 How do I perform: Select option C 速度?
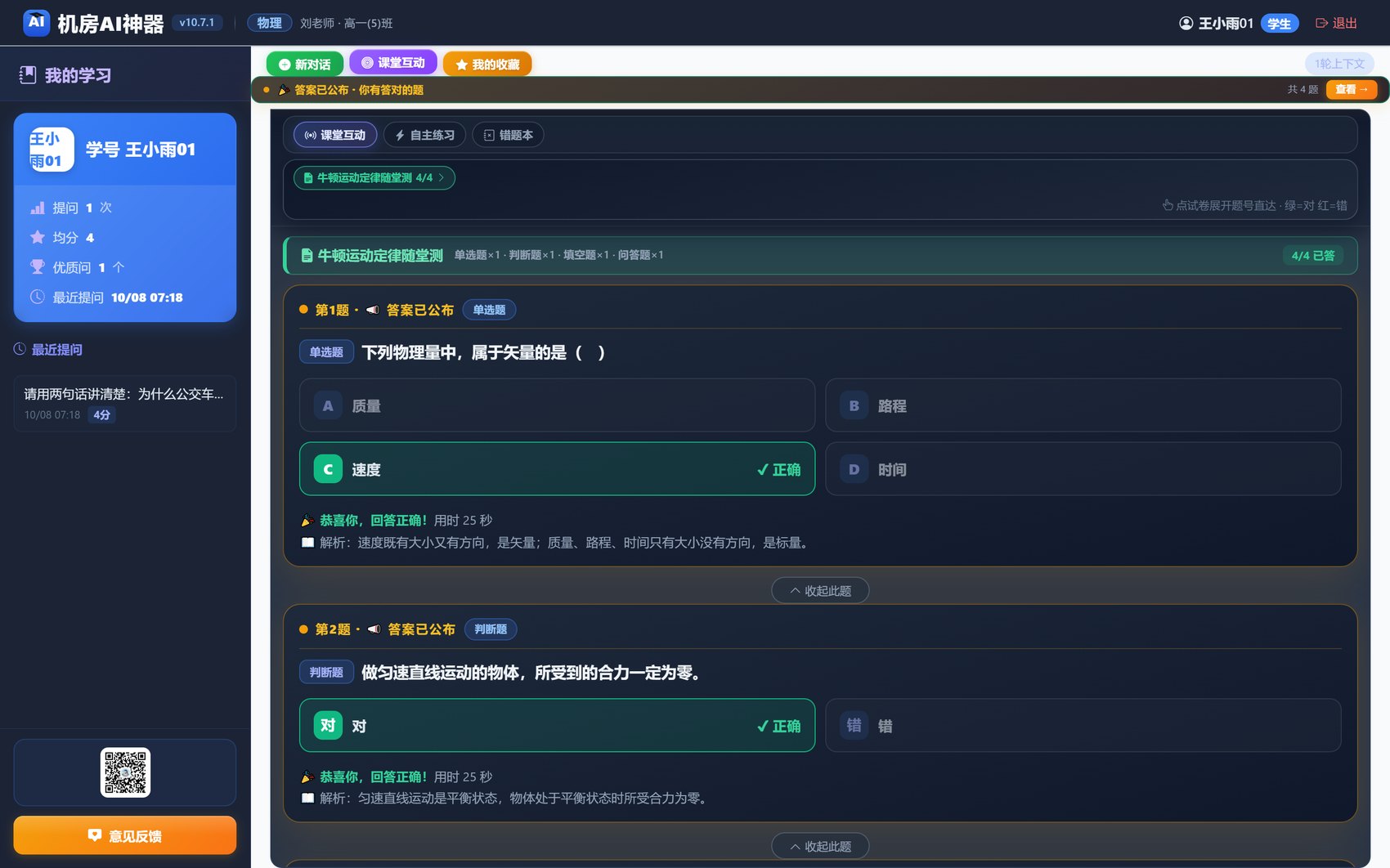click(x=557, y=469)
